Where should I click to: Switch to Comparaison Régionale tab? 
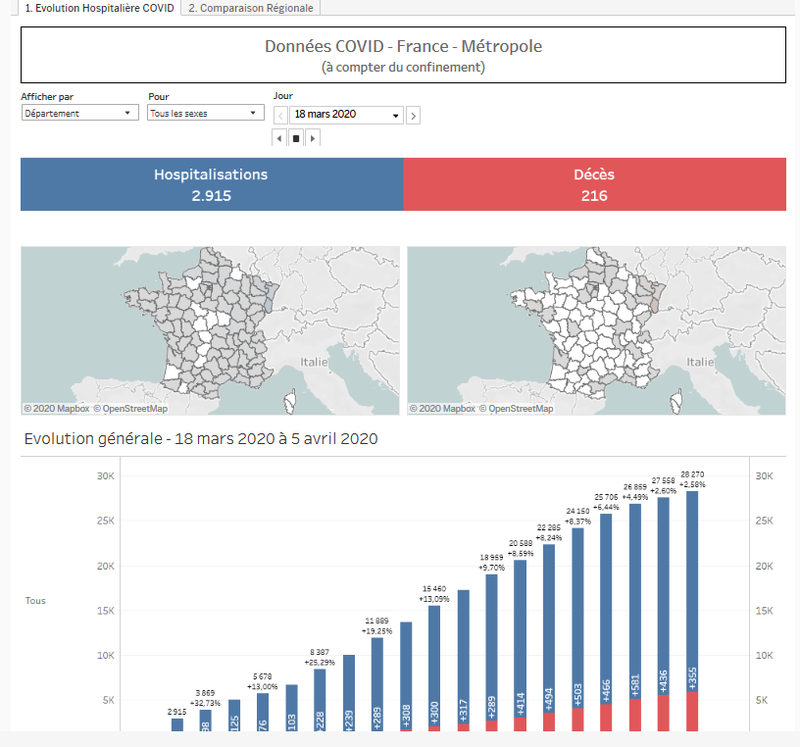251,8
